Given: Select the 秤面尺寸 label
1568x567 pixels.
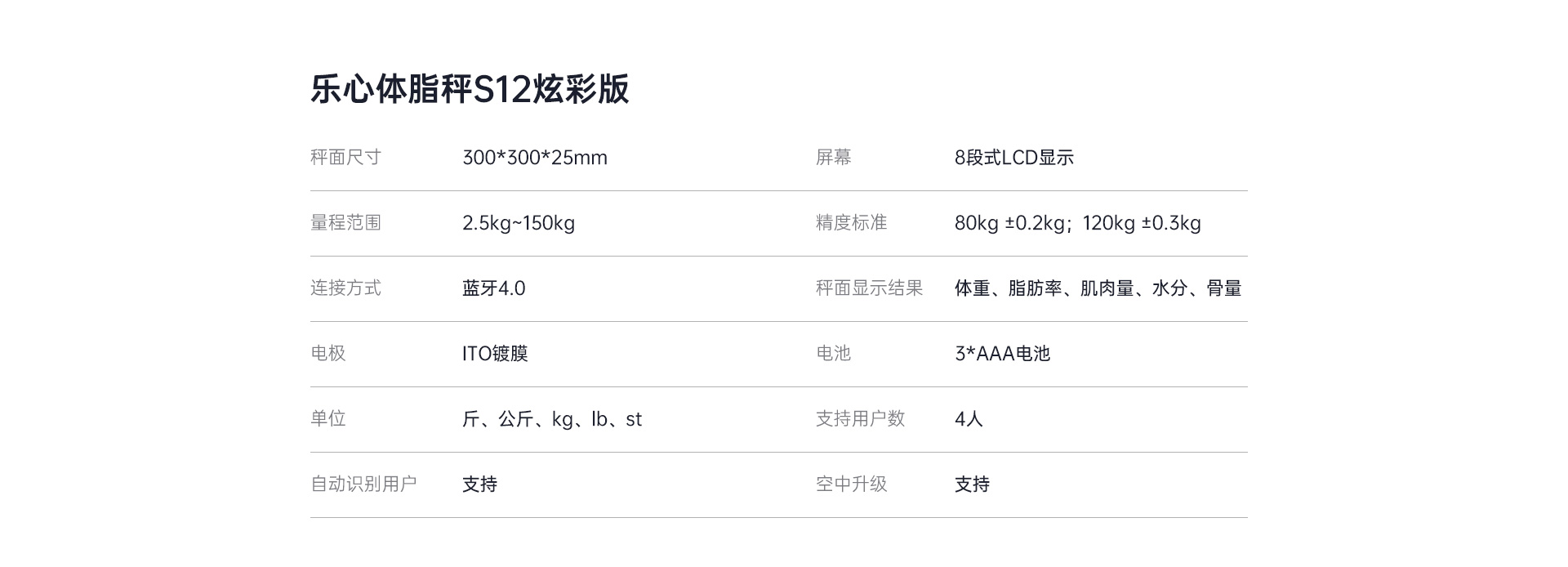Looking at the screenshot, I should coord(345,158).
